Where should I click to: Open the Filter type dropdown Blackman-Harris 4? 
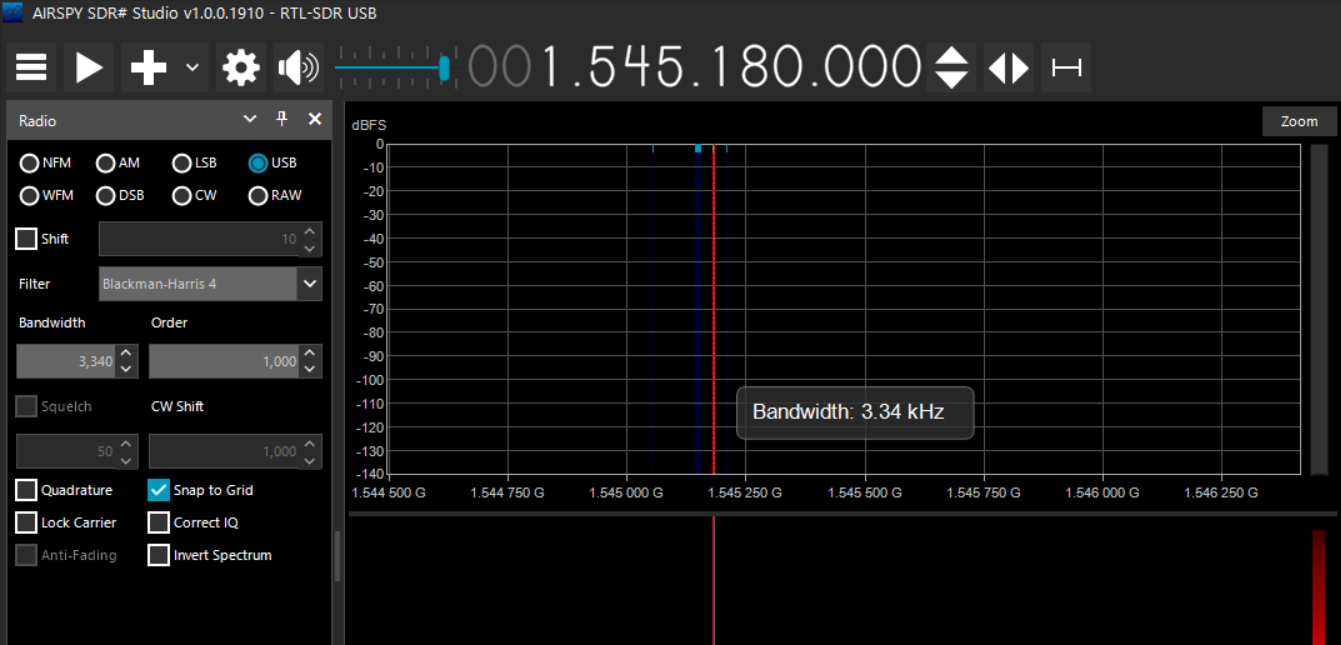210,284
